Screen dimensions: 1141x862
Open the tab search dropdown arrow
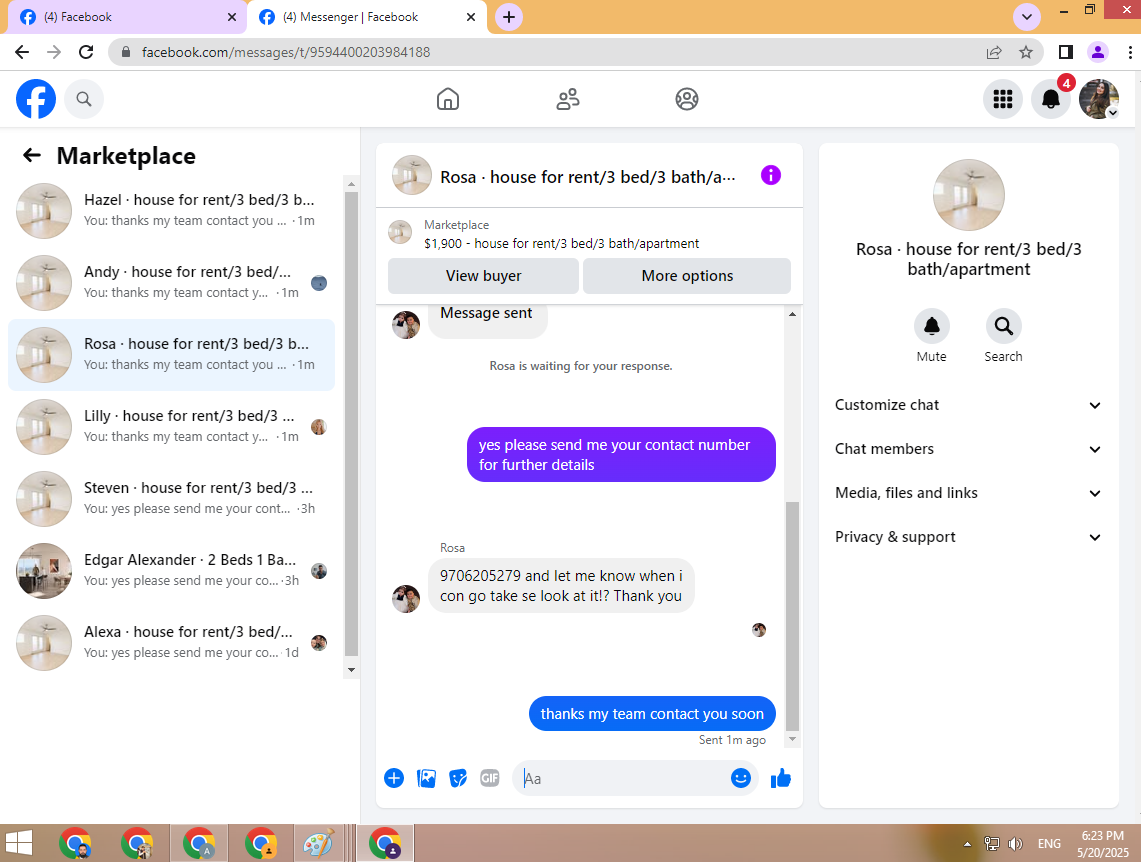[1027, 17]
